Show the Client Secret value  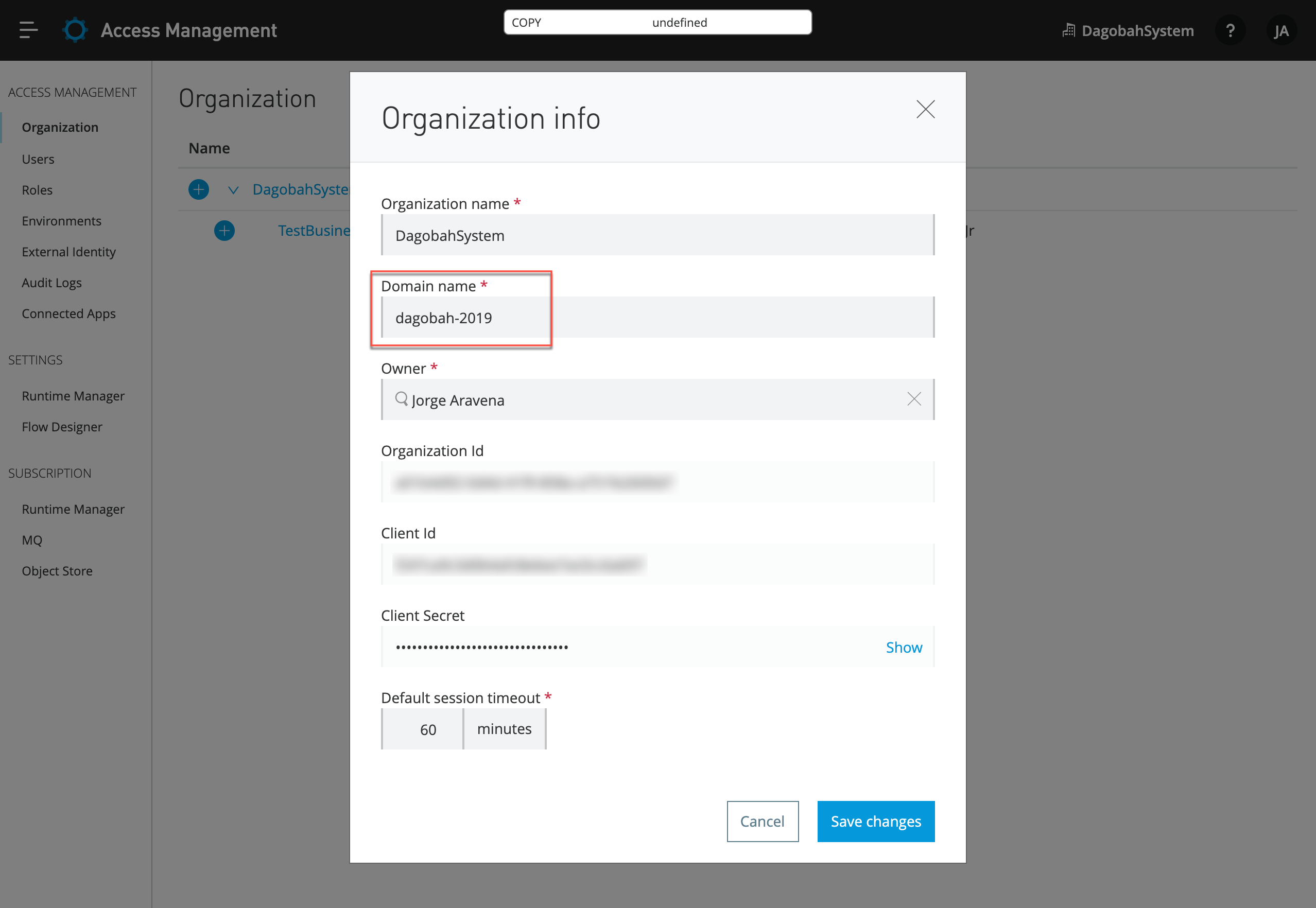[904, 648]
